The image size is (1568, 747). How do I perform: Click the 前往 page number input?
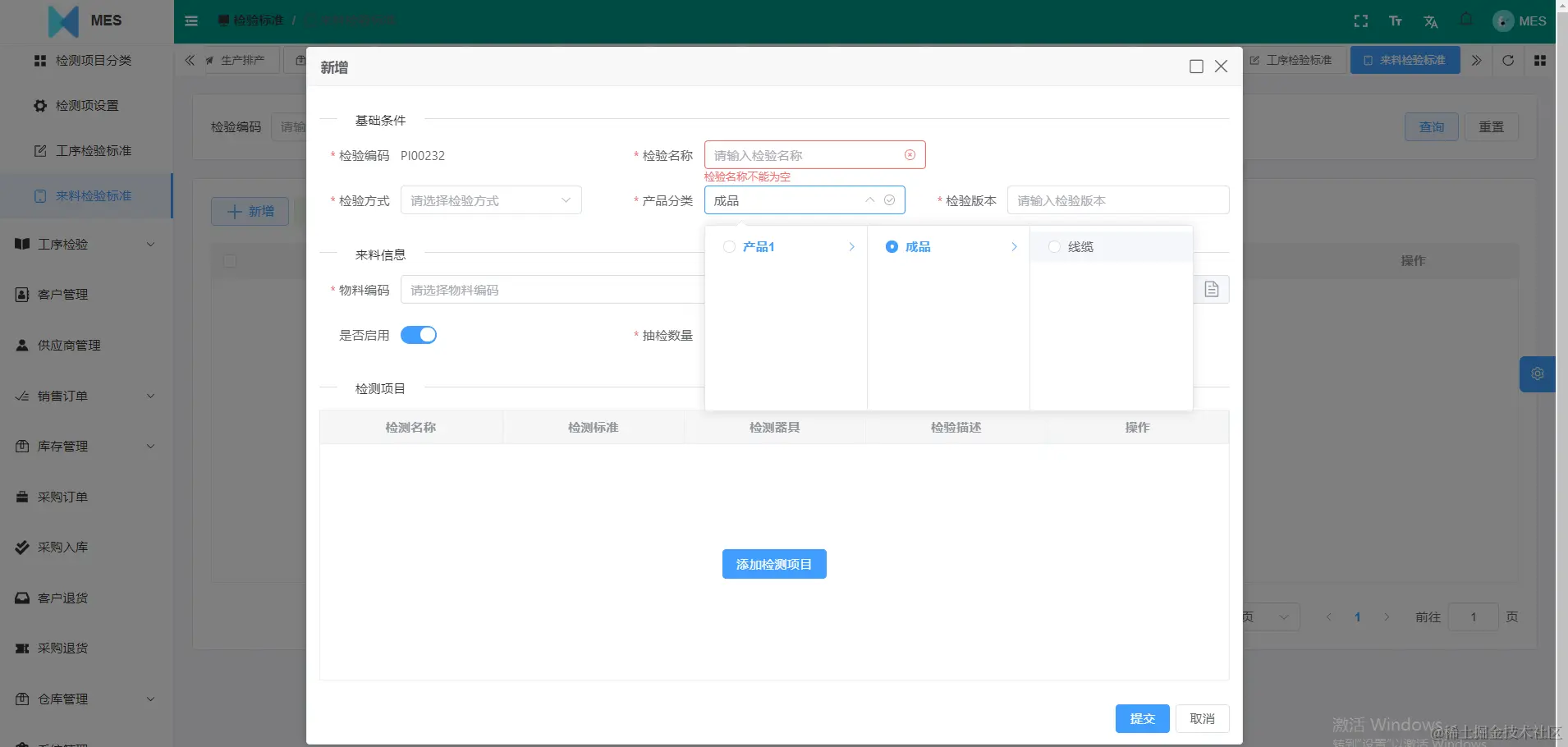[x=1474, y=617]
